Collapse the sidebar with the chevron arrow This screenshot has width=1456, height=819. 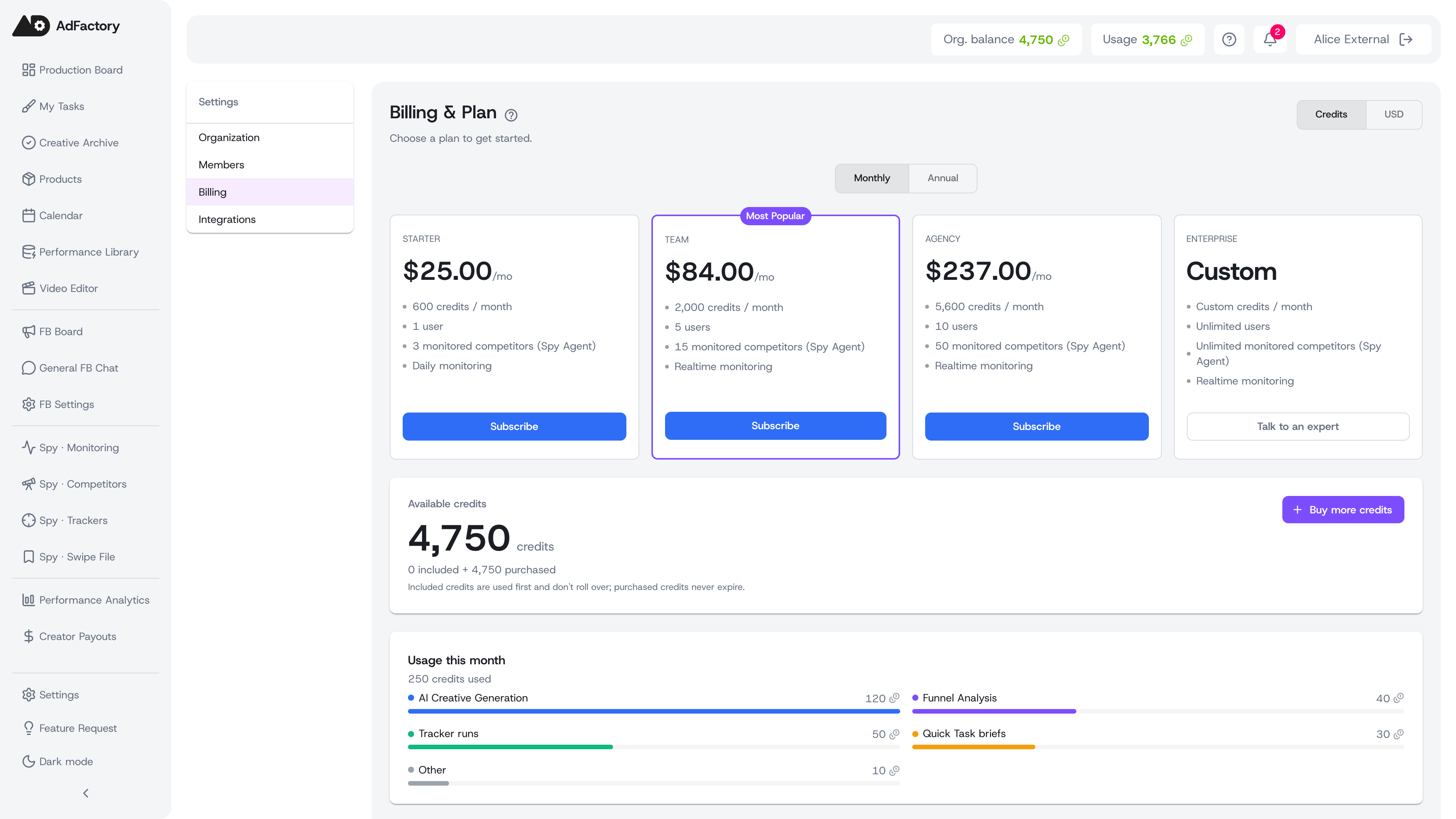(85, 793)
